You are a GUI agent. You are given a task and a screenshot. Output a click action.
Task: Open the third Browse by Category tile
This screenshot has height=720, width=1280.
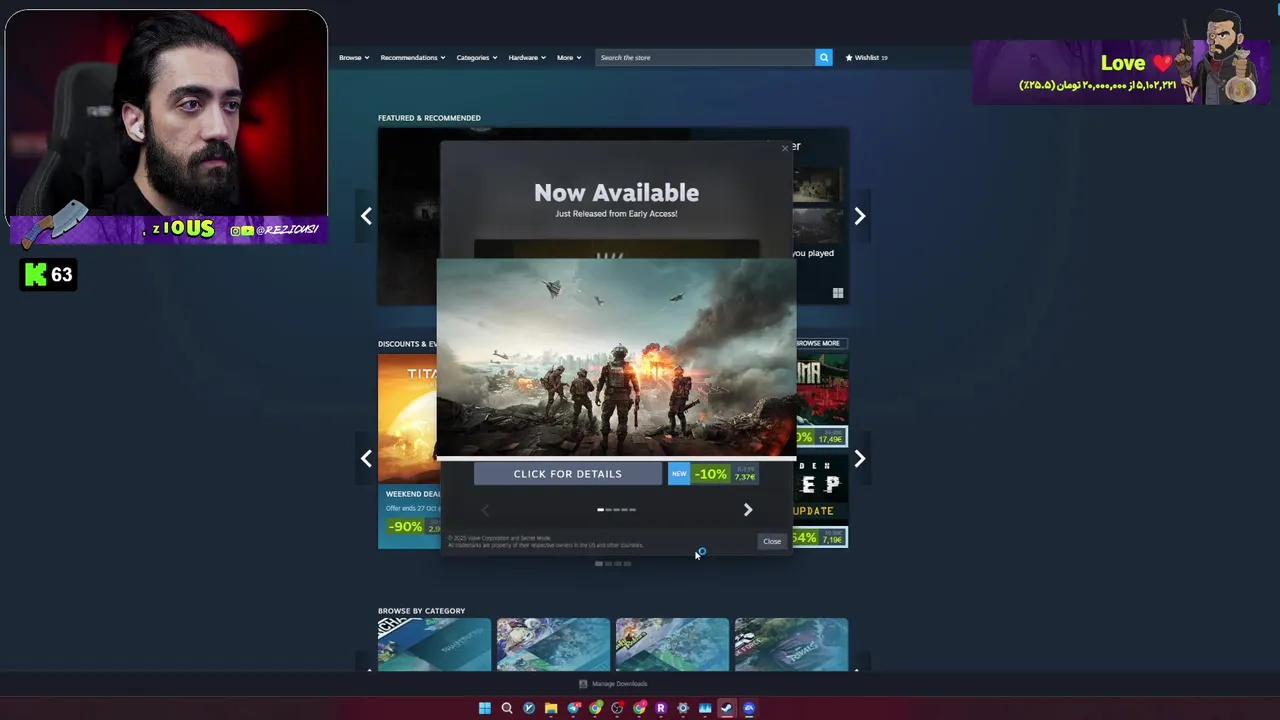[x=672, y=644]
